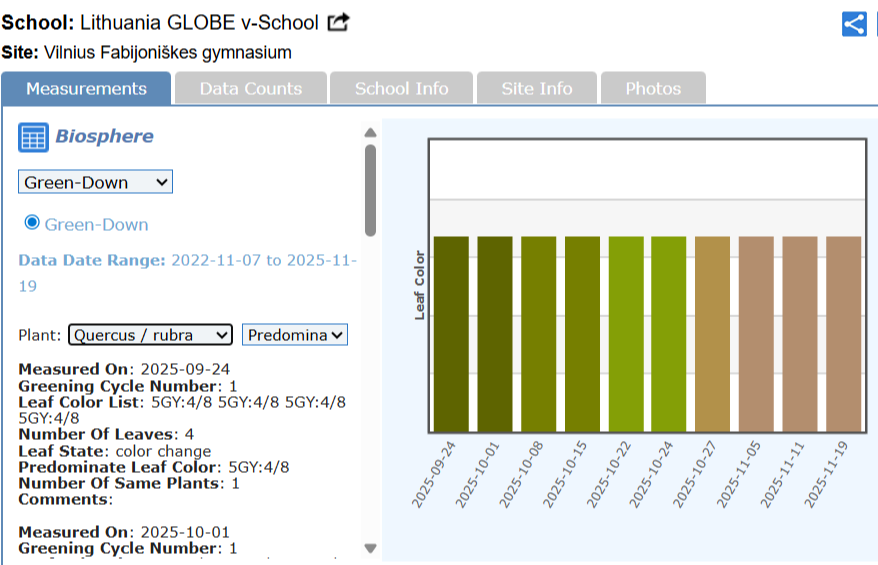
Task: Open the Site Info tab
Action: click(x=537, y=89)
